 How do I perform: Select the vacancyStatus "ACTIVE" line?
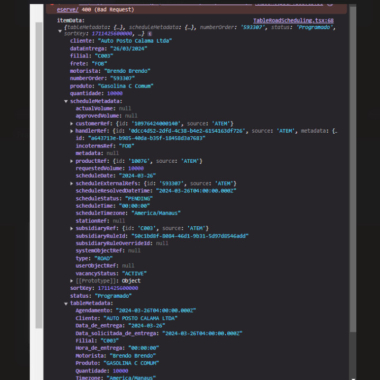click(x=111, y=273)
